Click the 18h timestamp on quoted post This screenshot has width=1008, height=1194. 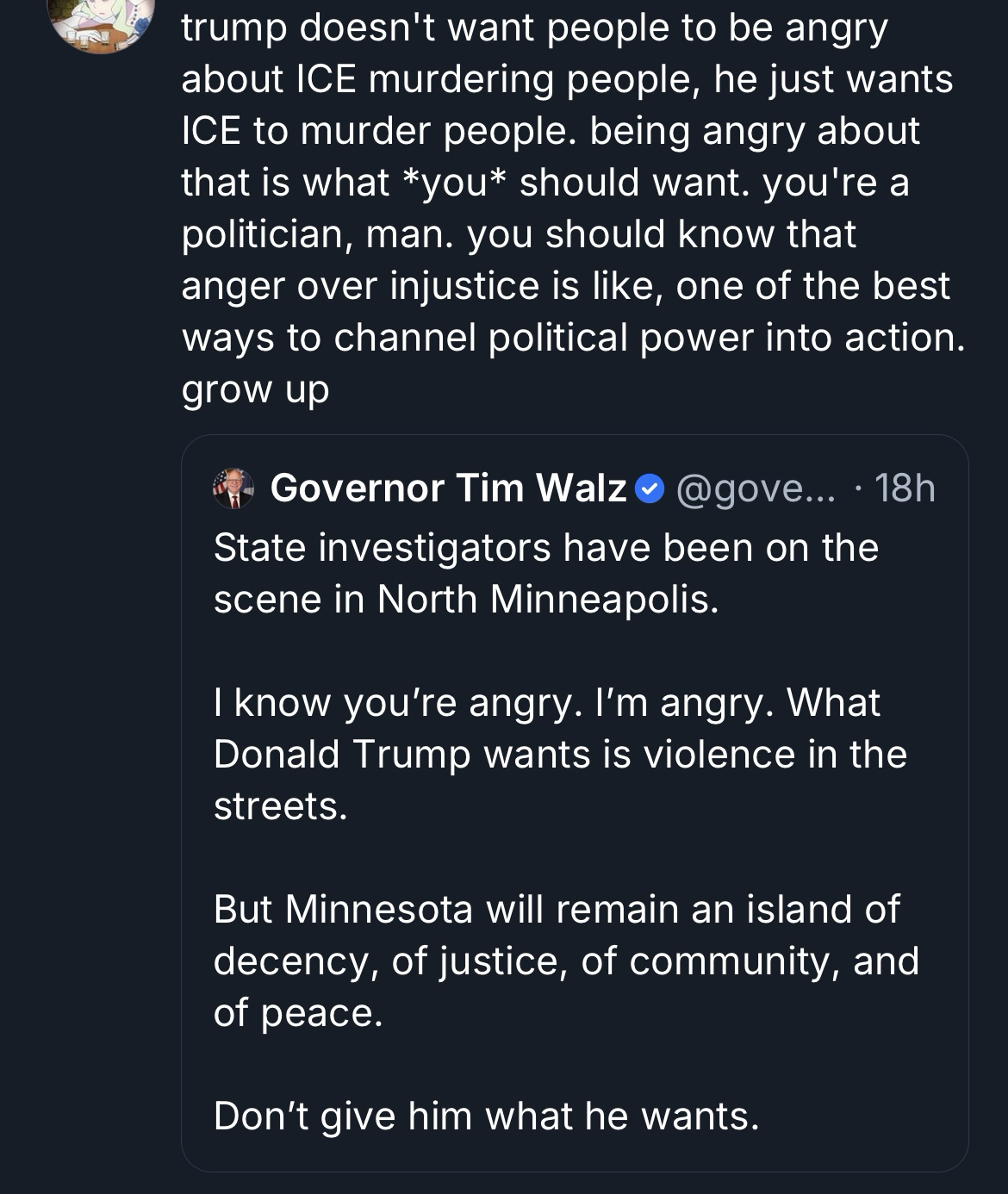click(905, 488)
